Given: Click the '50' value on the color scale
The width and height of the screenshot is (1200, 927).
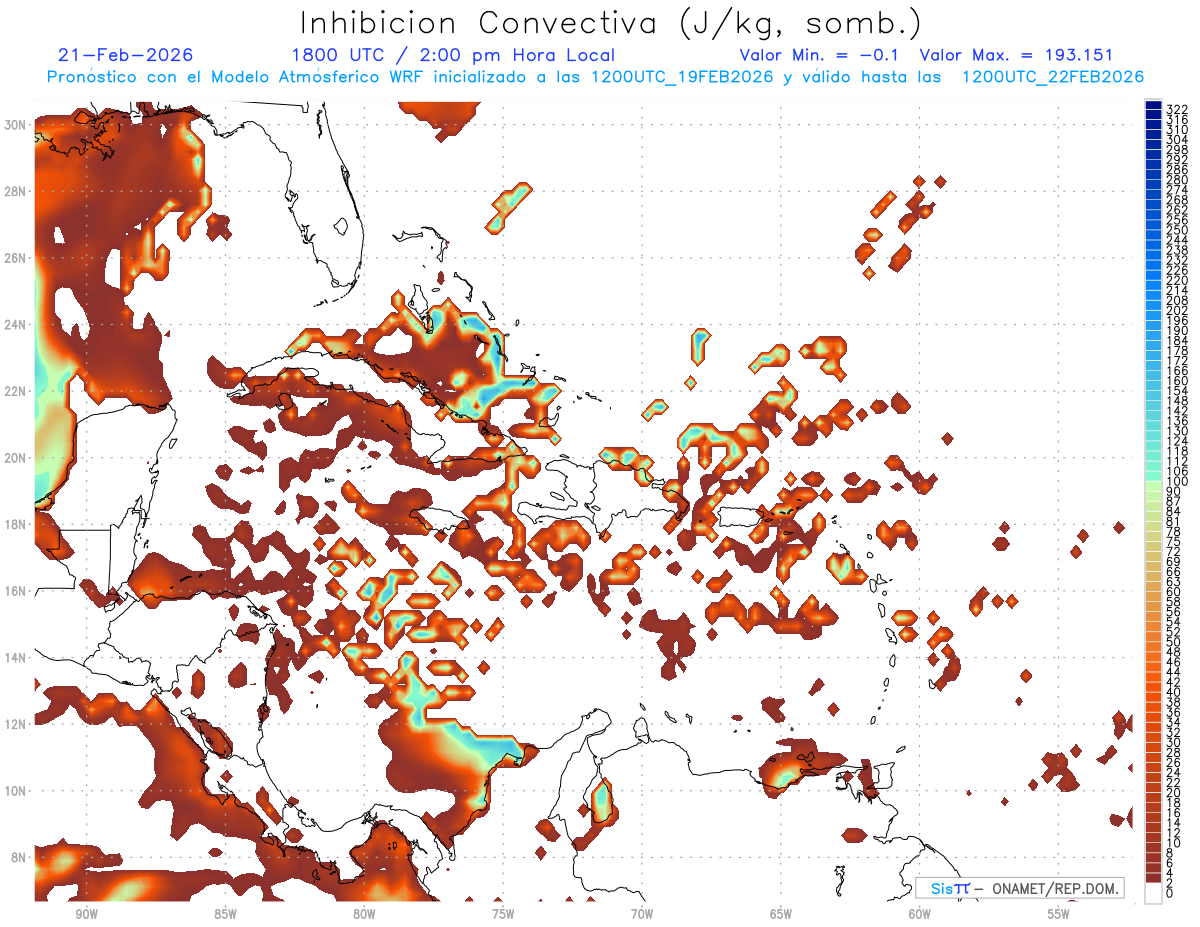Looking at the screenshot, I should [1173, 642].
